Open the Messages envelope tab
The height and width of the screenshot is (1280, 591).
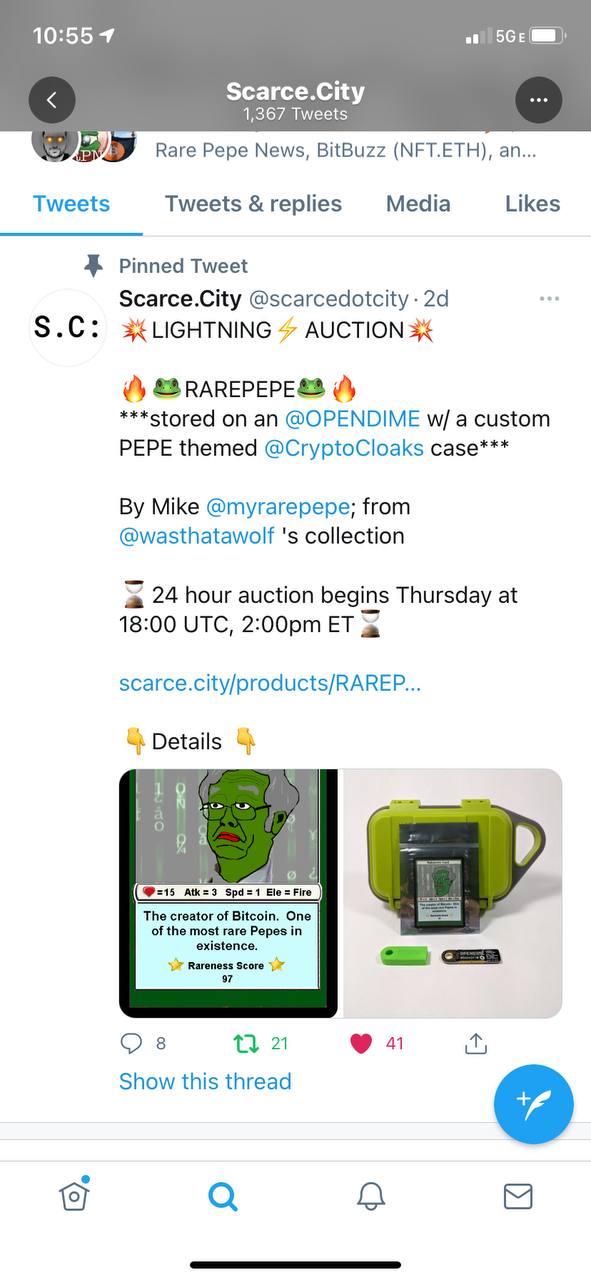(518, 1196)
